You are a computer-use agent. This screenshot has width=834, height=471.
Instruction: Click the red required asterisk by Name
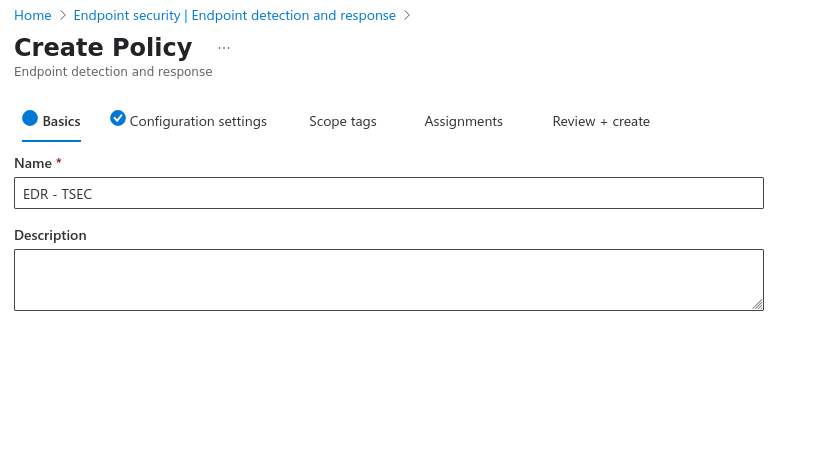(x=59, y=162)
